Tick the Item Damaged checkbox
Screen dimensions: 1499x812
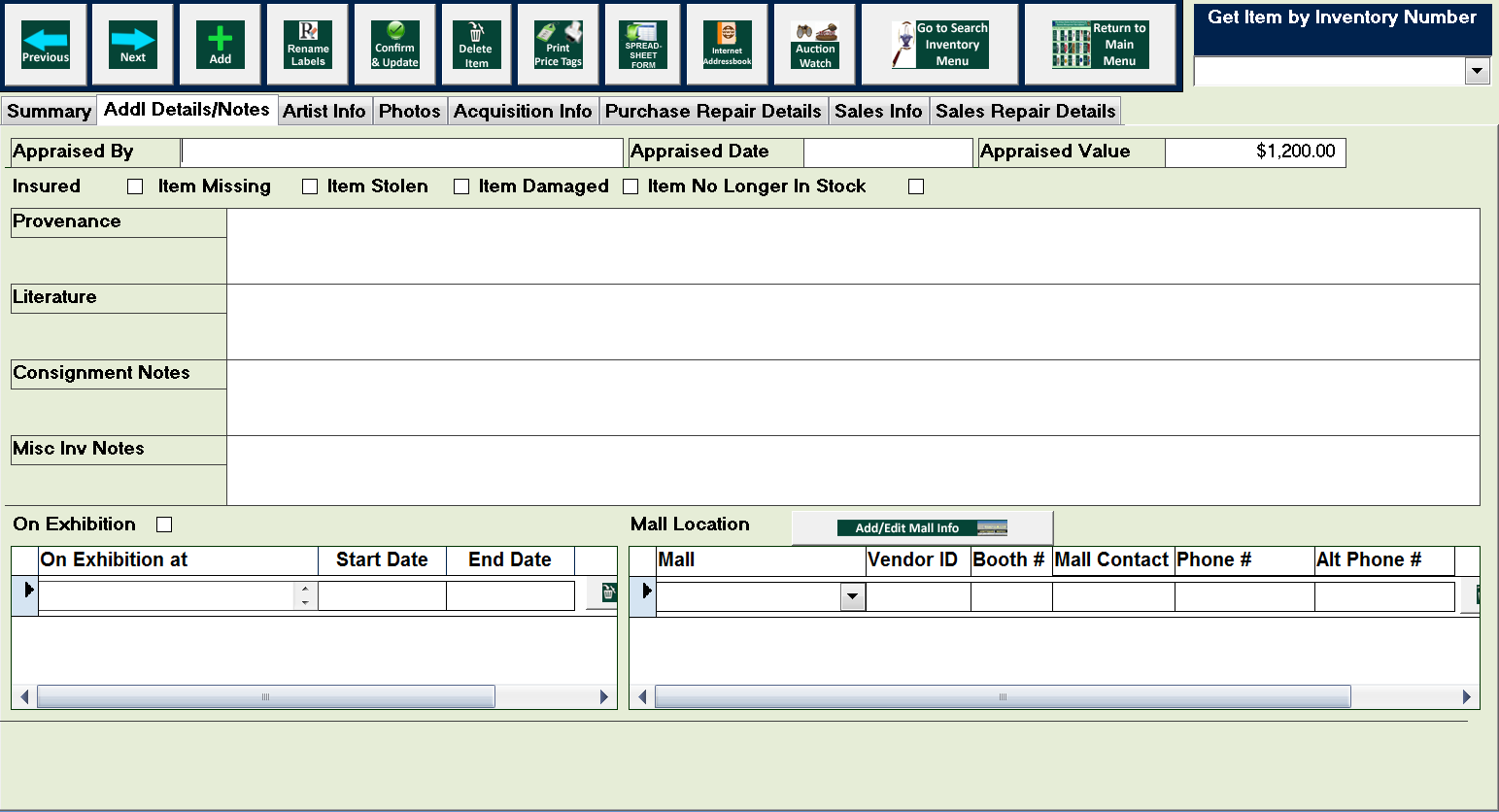[630, 186]
